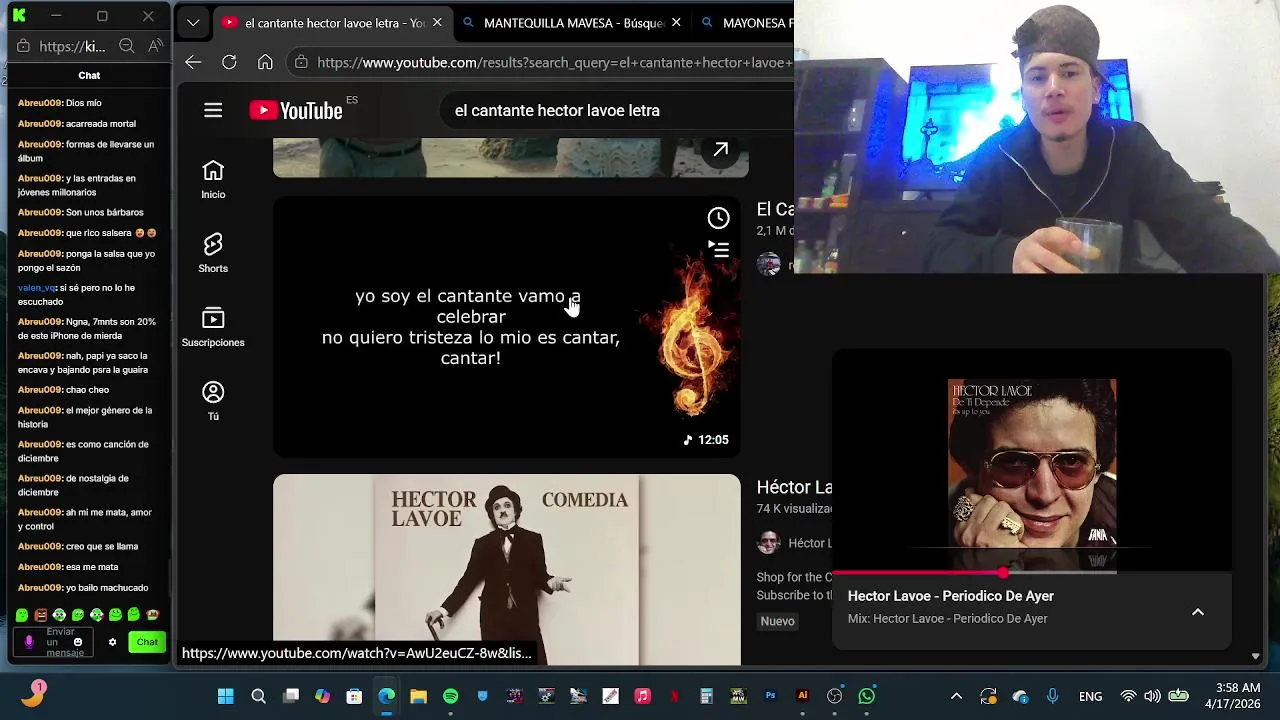Viewport: 1280px width, 720px height.
Task: Open YouTube home via the logo
Action: [x=296, y=110]
